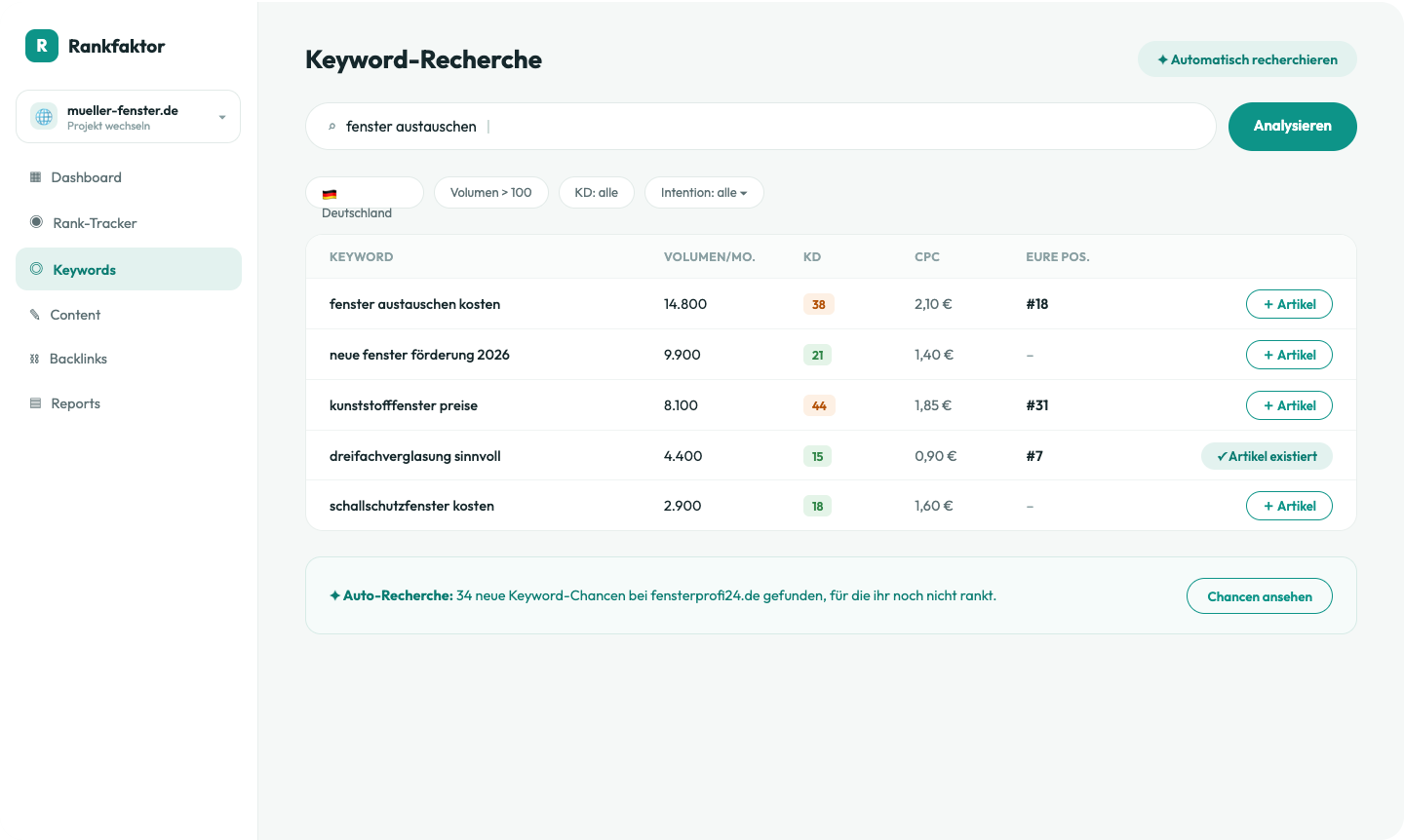
Task: Focus the fenster austauschen search field
Action: (760, 127)
